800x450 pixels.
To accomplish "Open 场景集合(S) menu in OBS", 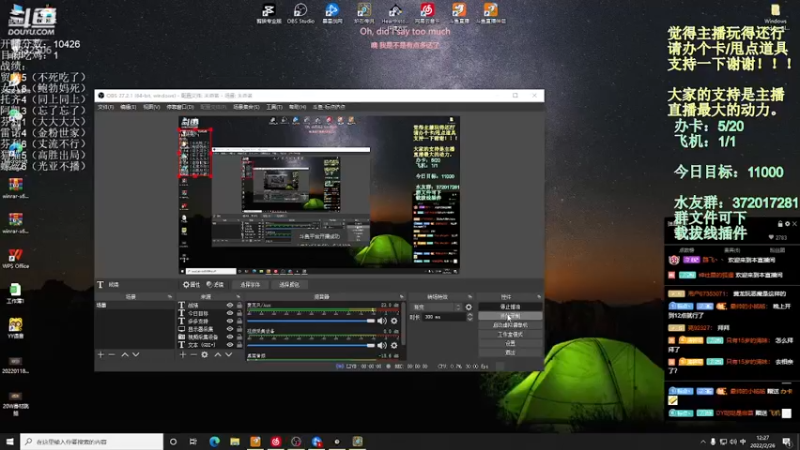I will pyautogui.click(x=246, y=107).
